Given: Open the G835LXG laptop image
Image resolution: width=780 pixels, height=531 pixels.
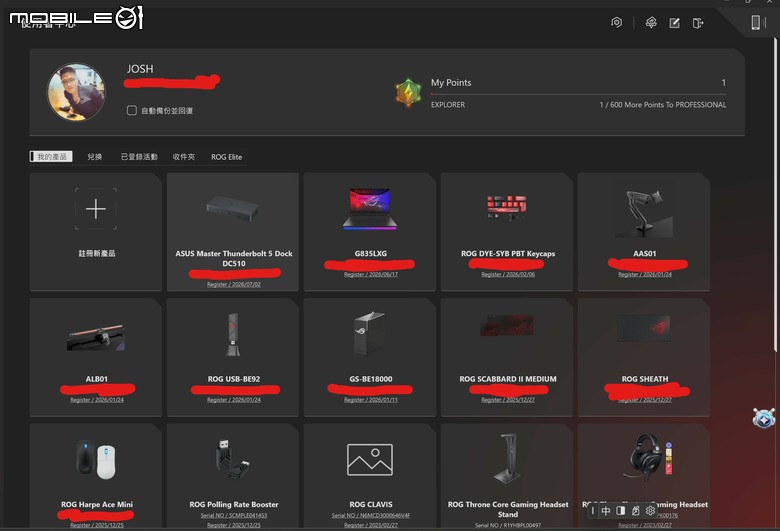Looking at the screenshot, I should point(370,209).
